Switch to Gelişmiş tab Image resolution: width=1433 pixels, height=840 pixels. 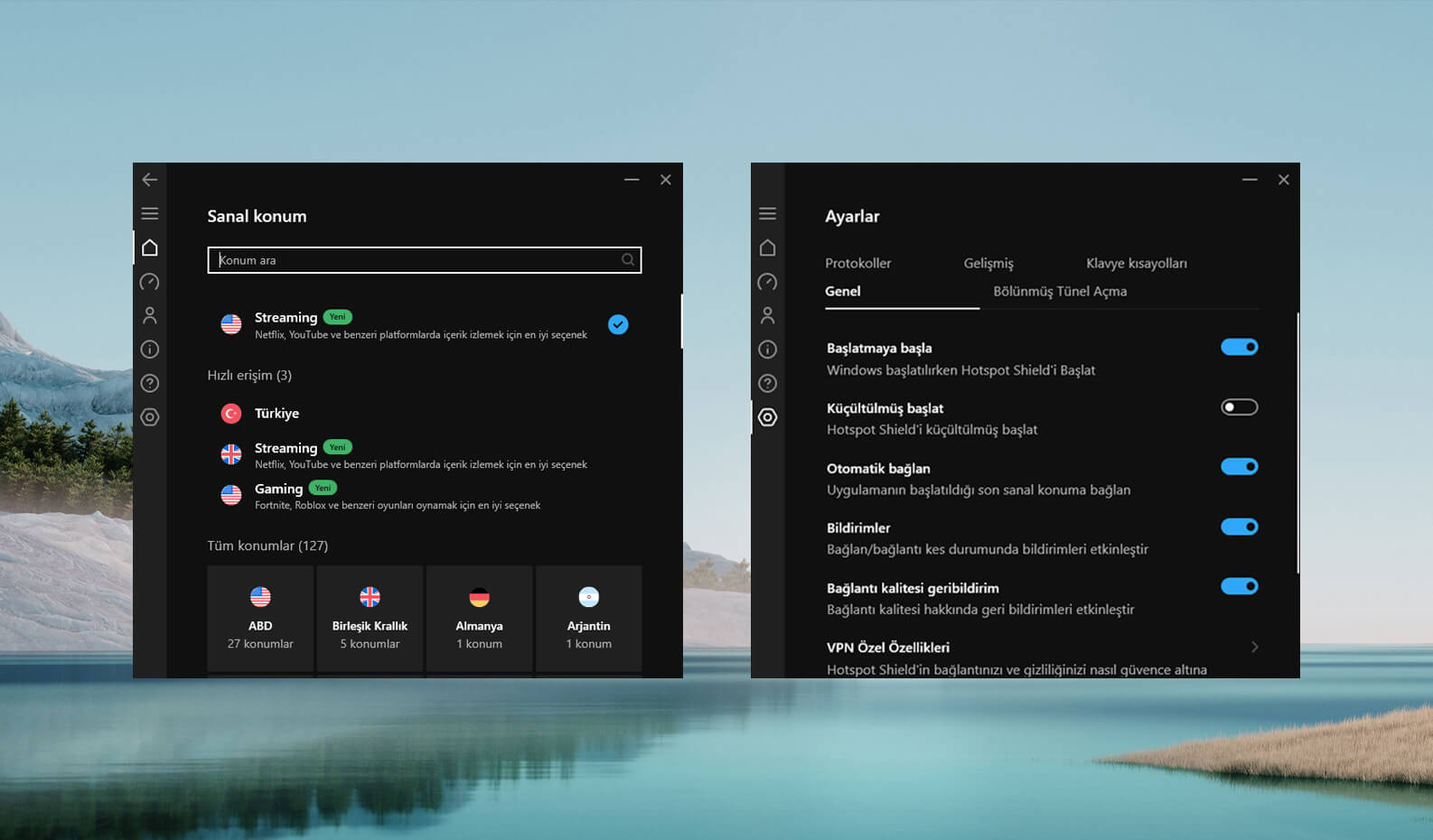click(988, 263)
